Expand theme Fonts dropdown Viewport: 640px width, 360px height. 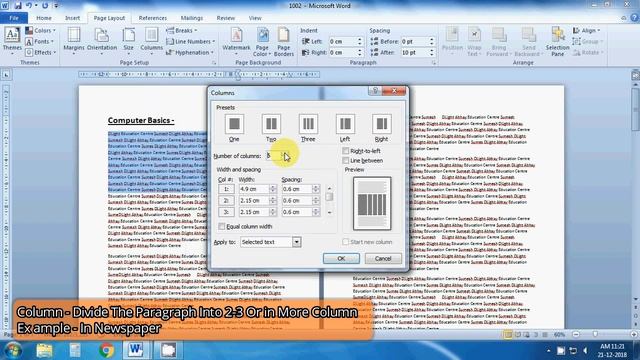[40, 42]
